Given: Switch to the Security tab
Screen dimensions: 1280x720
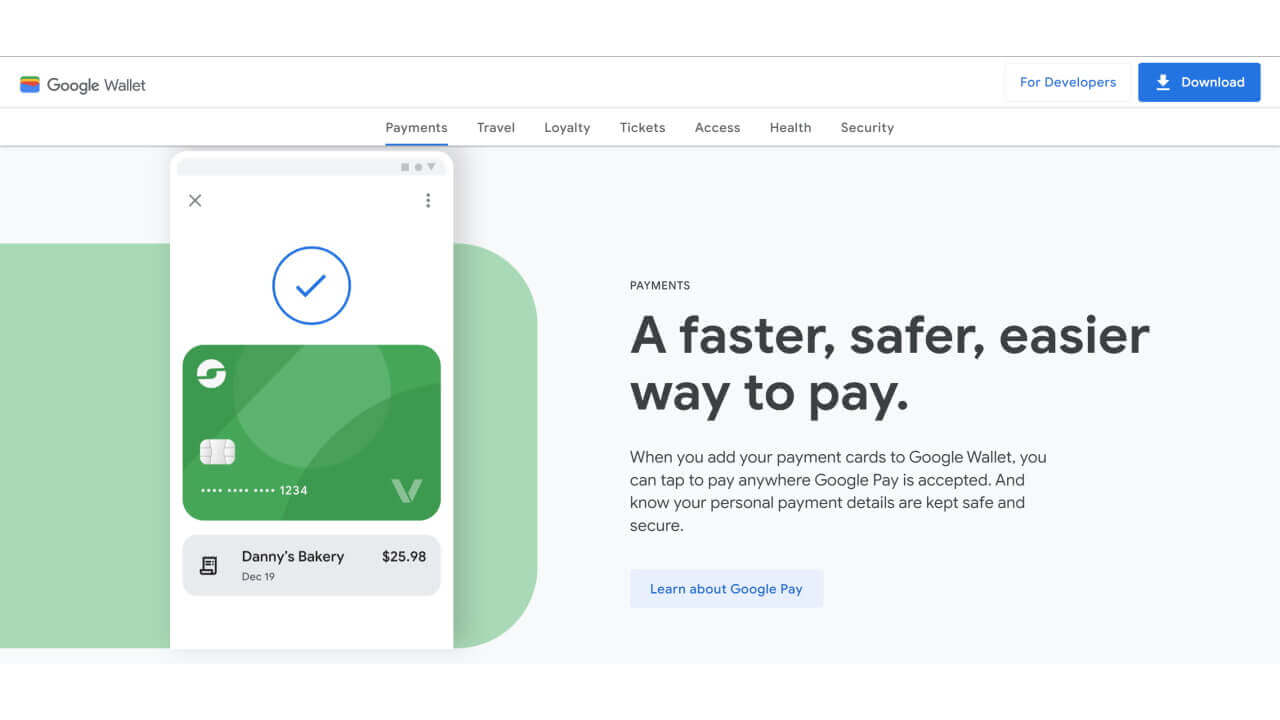Looking at the screenshot, I should tap(867, 127).
